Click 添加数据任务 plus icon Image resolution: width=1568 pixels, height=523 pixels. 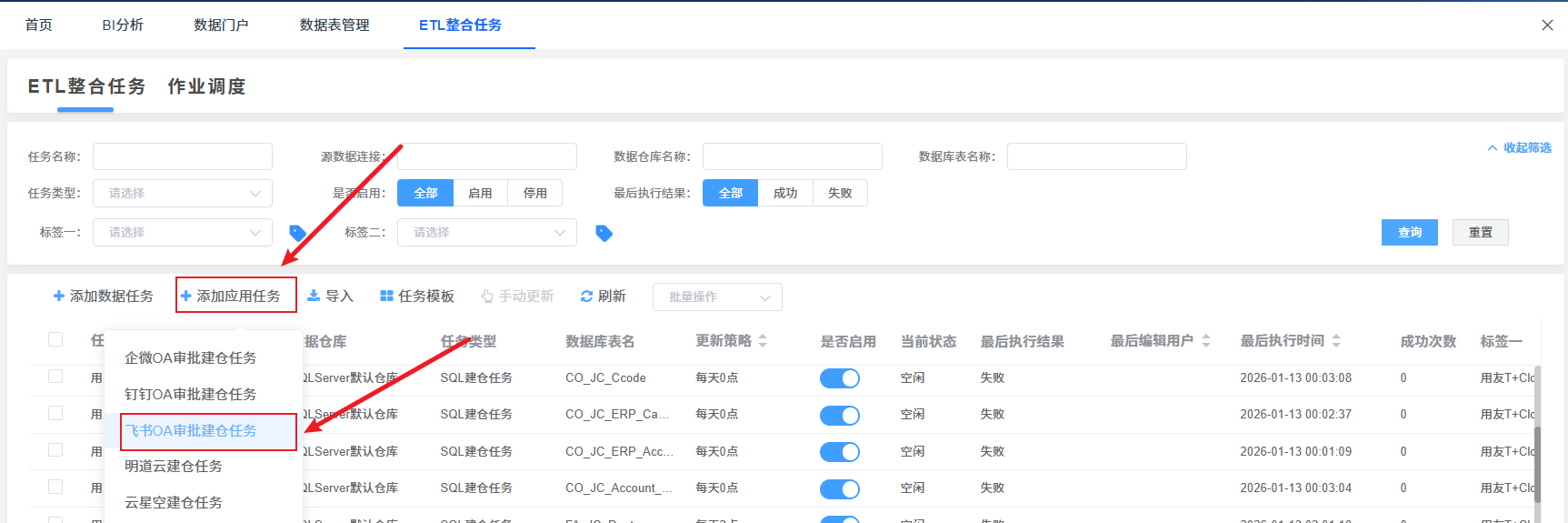[x=59, y=296]
